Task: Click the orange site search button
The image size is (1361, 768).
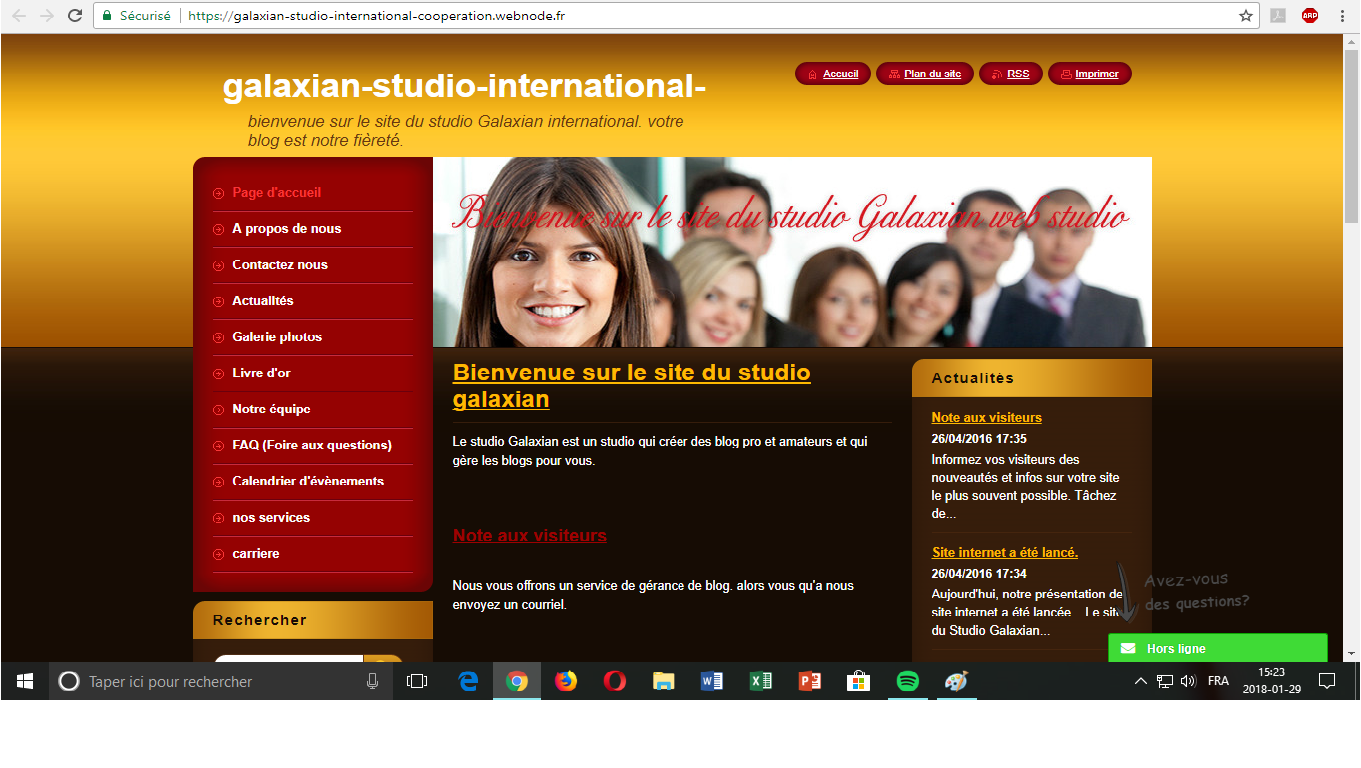Action: [383, 659]
